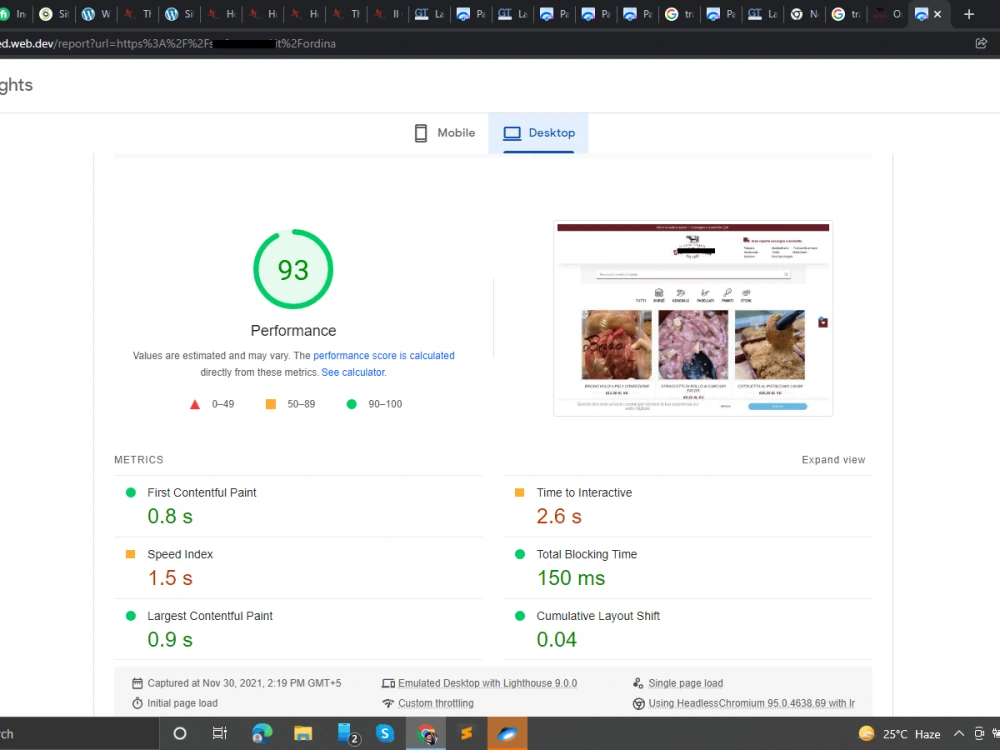The image size is (1000, 750).
Task: Click the 'Largest Contentful Paint' metric label
Action: click(210, 616)
